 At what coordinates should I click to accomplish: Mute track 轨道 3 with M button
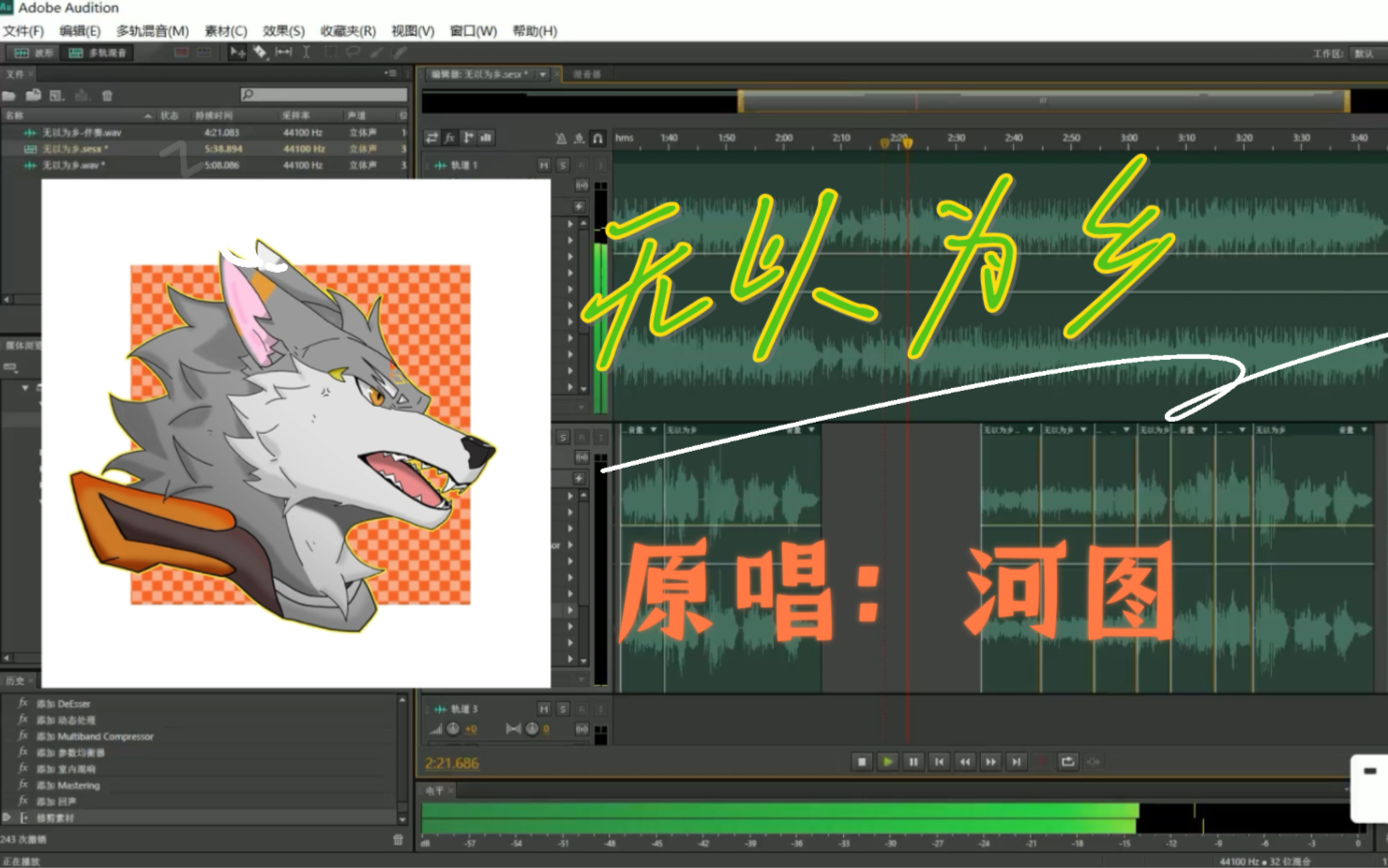pos(544,710)
